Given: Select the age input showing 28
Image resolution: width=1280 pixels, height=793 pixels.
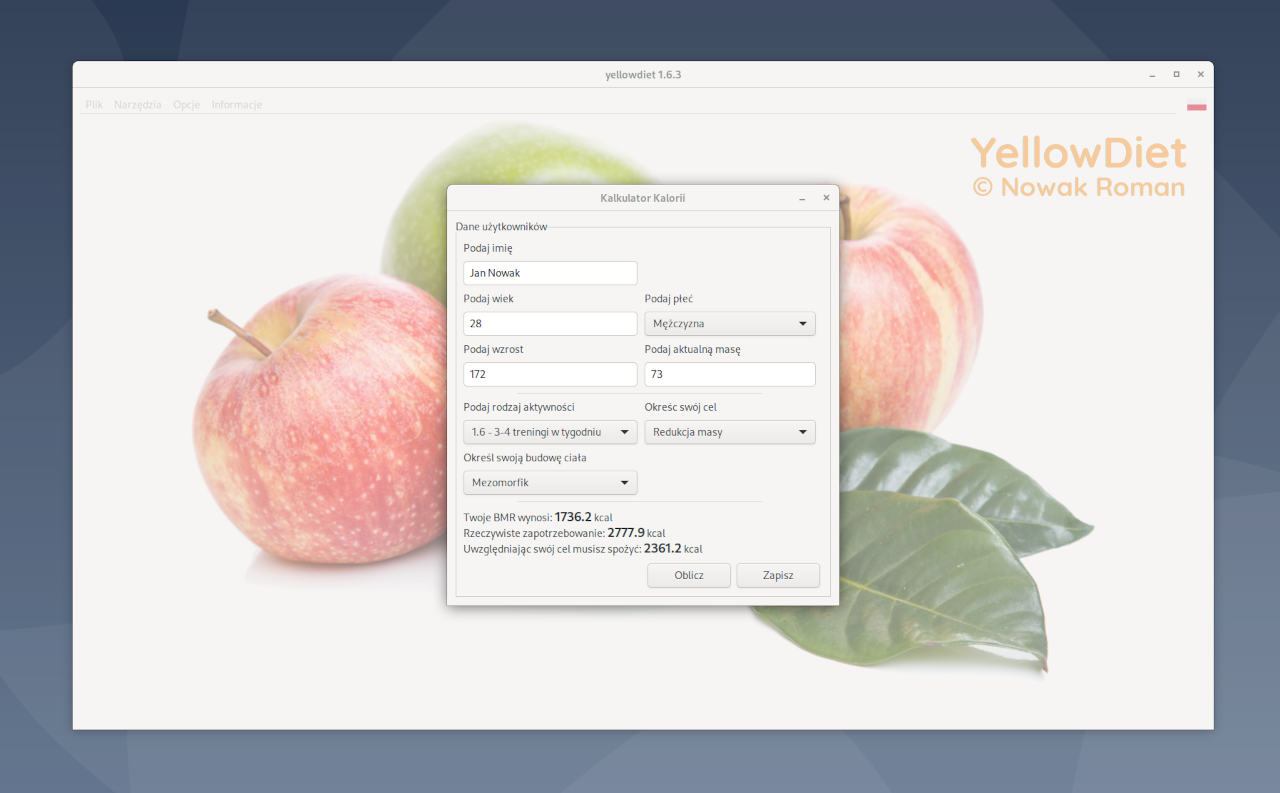Looking at the screenshot, I should (549, 323).
